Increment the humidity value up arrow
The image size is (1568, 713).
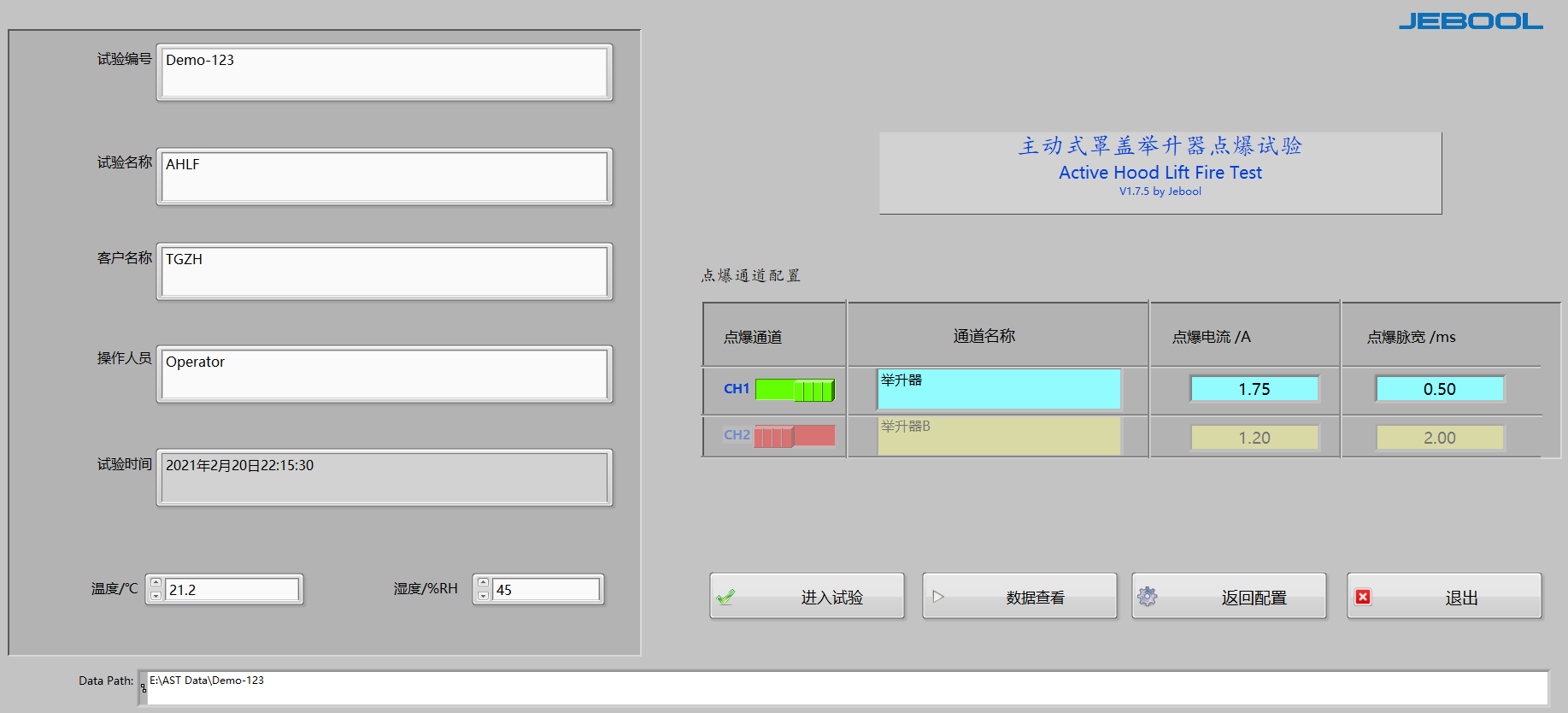[x=483, y=583]
